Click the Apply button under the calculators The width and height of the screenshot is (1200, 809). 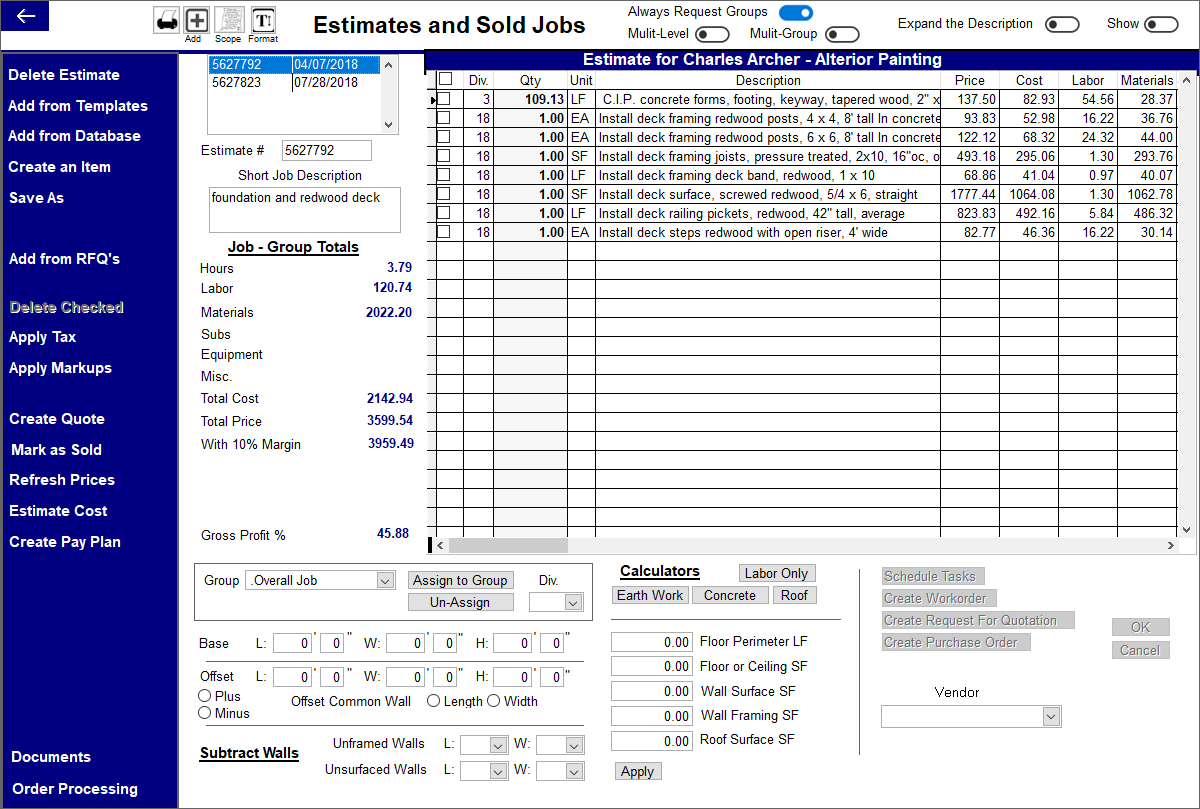[x=638, y=771]
